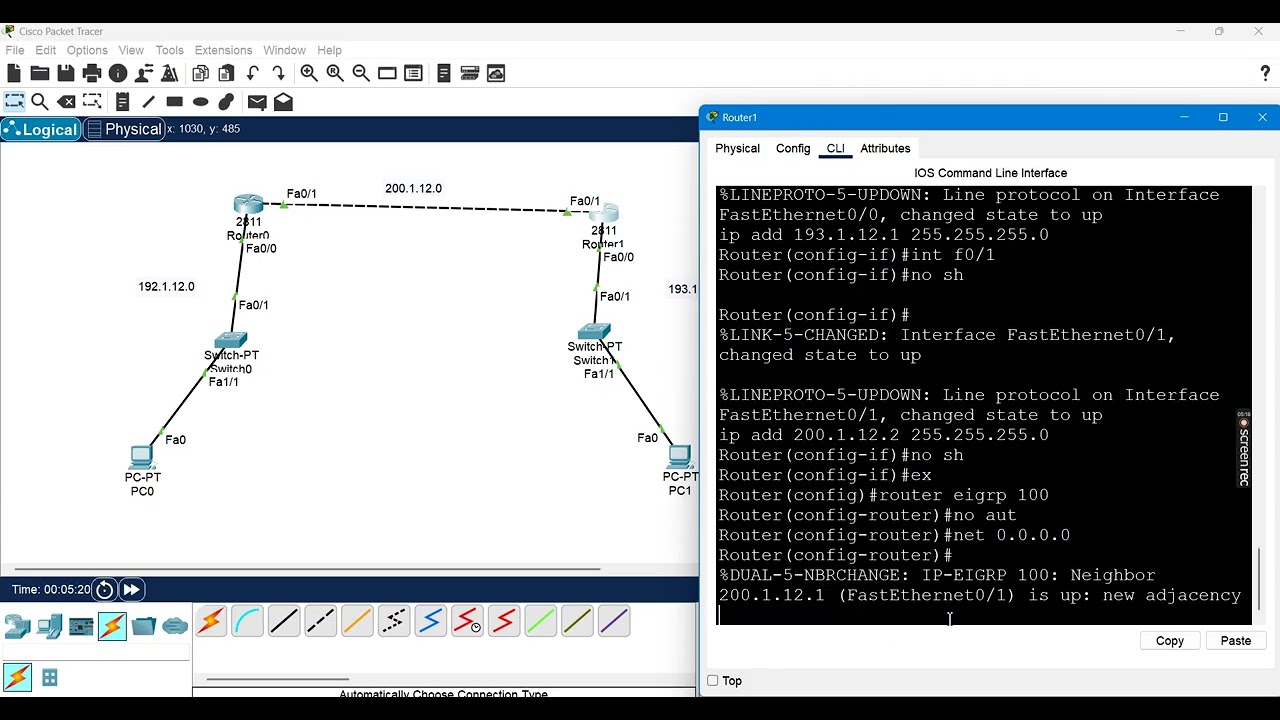Click Fast Forward Time button
This screenshot has height=720, width=1280.
(x=131, y=590)
